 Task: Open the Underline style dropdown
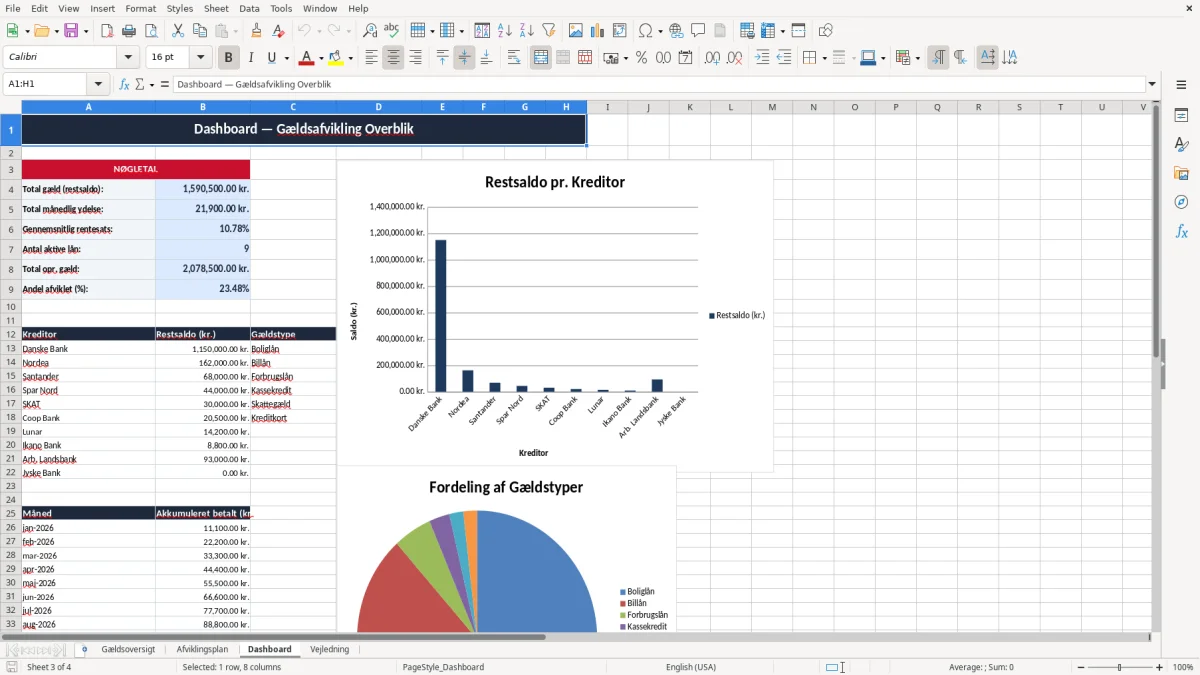coord(286,58)
